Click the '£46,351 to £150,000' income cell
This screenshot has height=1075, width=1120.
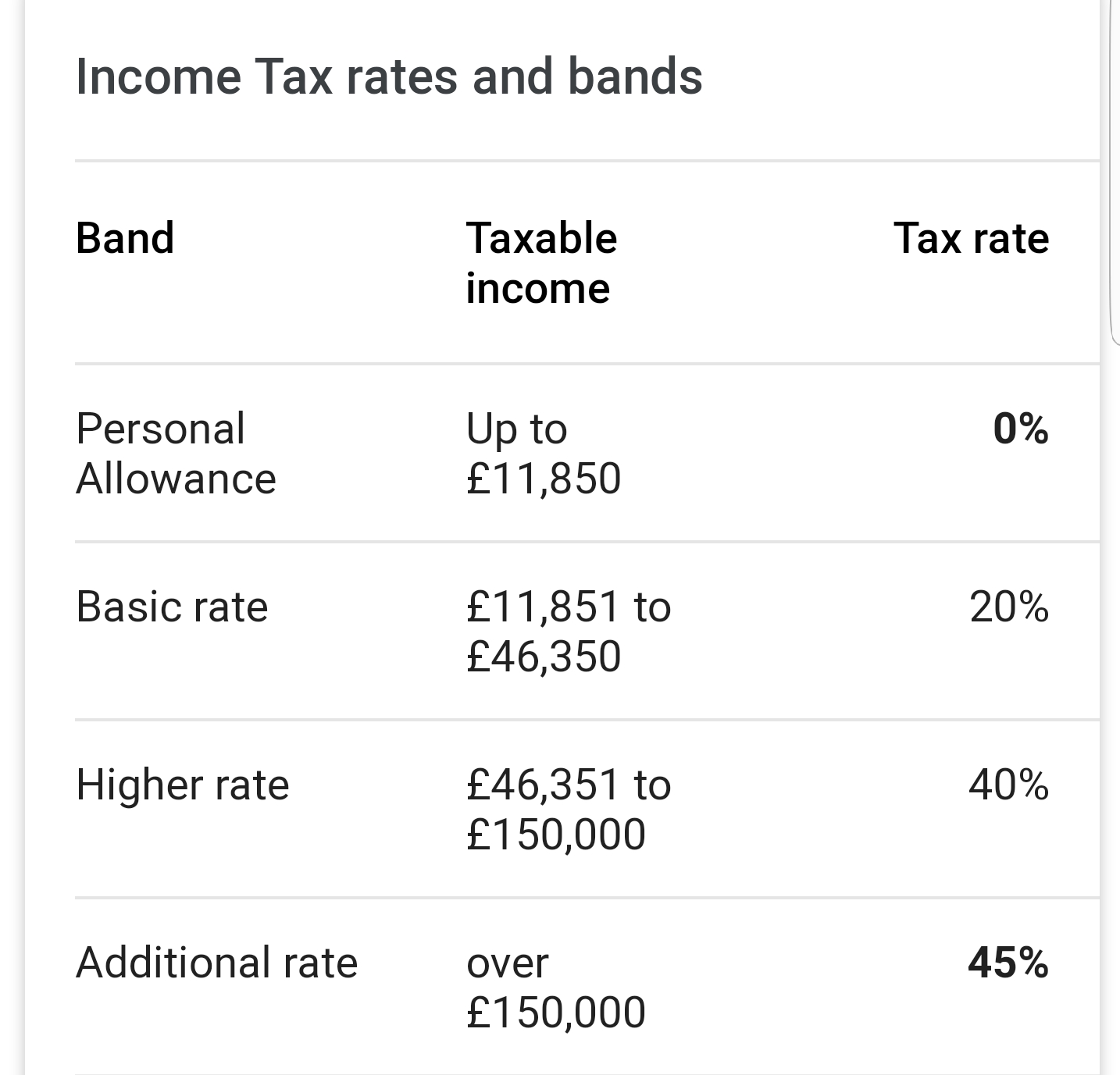[x=569, y=810]
